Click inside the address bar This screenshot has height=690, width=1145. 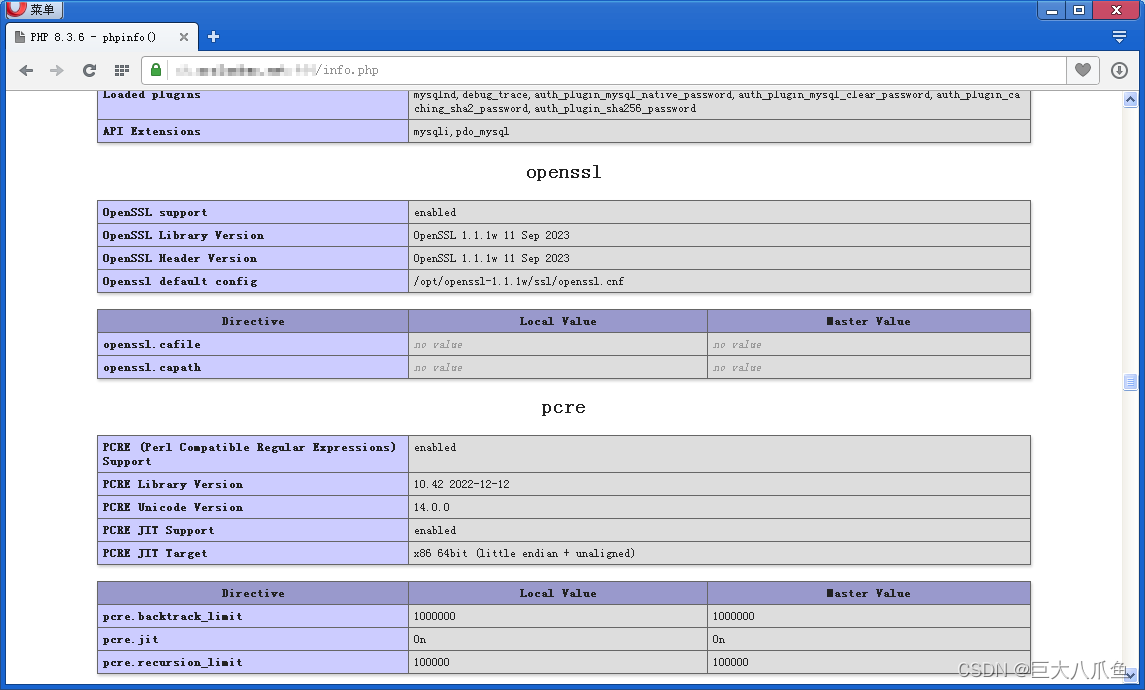click(x=500, y=70)
